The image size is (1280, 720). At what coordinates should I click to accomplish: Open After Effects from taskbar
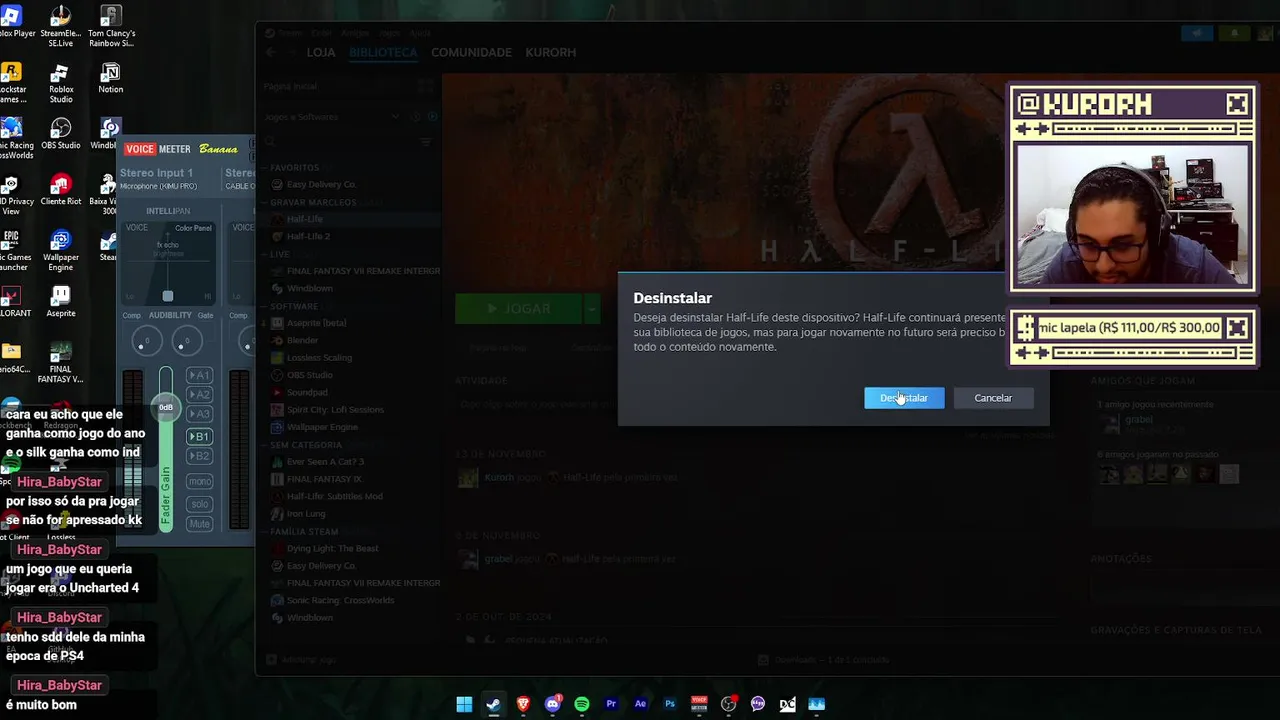click(x=640, y=704)
